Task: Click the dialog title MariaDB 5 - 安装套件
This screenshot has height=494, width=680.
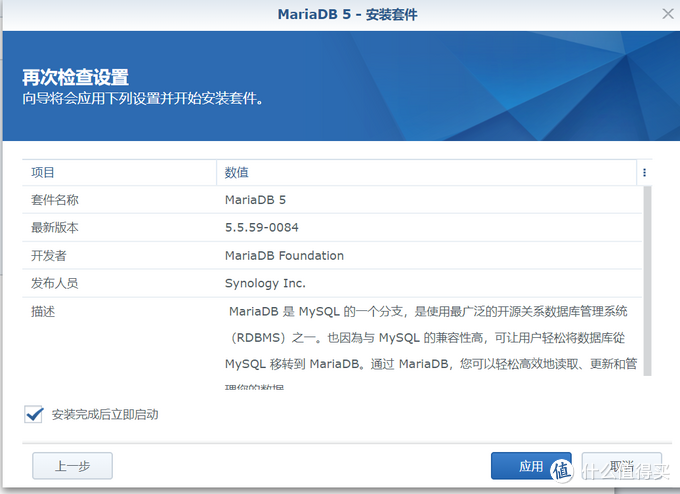Action: coord(347,14)
